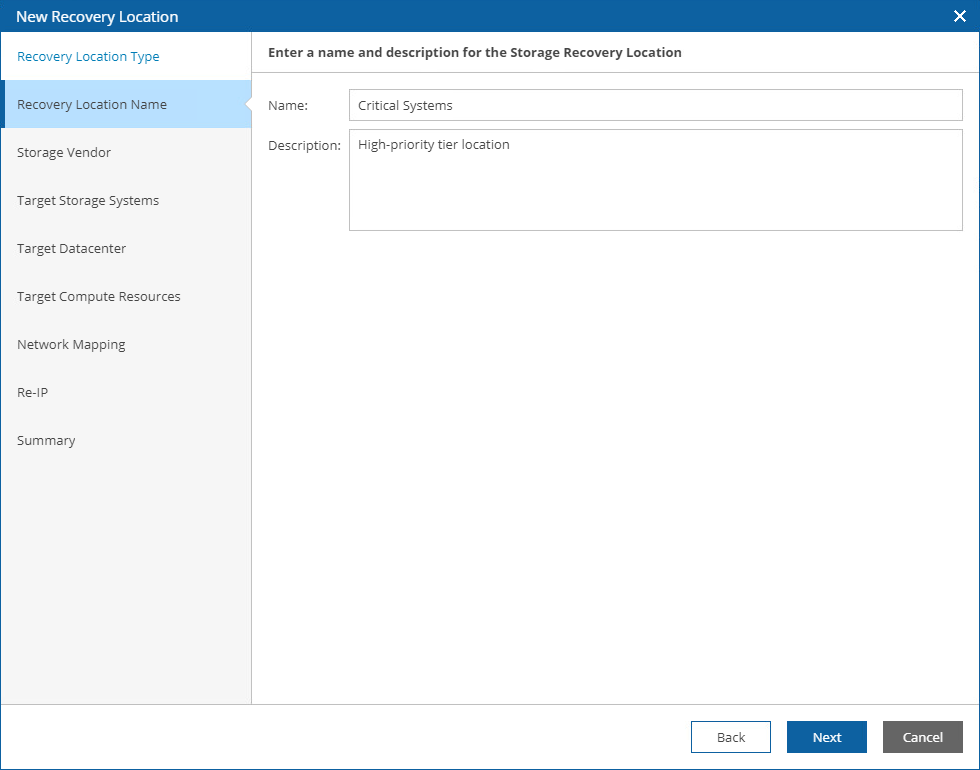Click Next to continue the wizard
980x770 pixels.
[826, 737]
